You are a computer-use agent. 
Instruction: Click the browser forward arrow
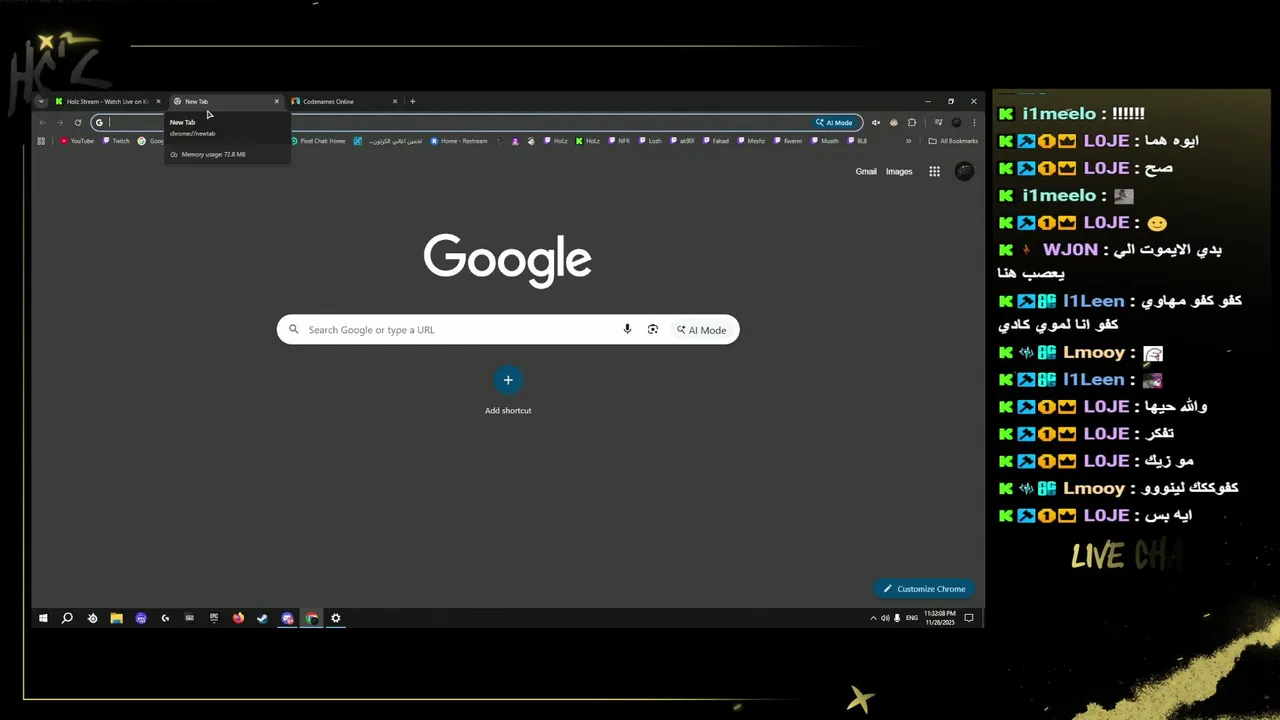tap(60, 123)
